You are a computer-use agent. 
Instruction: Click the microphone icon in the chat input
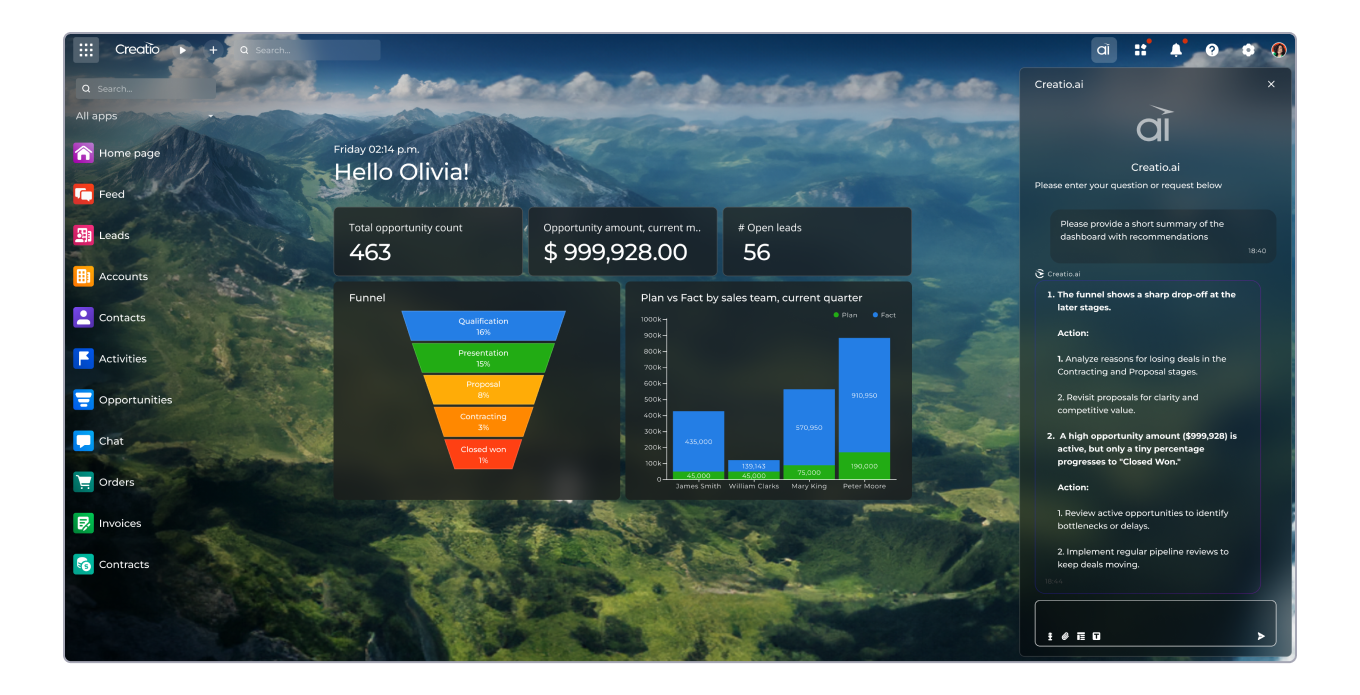coord(1050,636)
